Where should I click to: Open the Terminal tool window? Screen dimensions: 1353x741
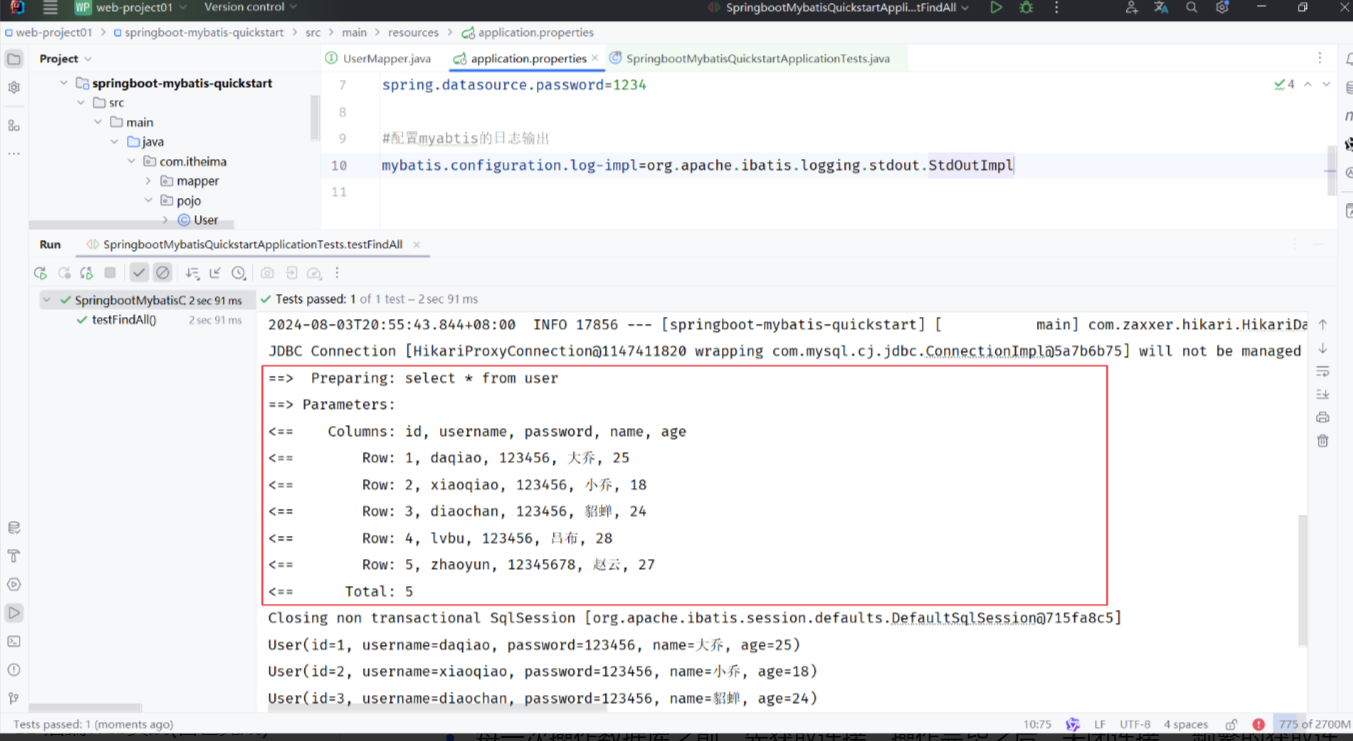(x=14, y=642)
